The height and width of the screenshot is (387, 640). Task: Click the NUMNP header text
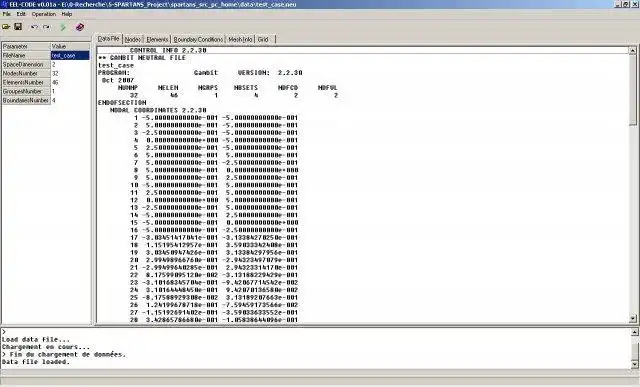coord(128,88)
